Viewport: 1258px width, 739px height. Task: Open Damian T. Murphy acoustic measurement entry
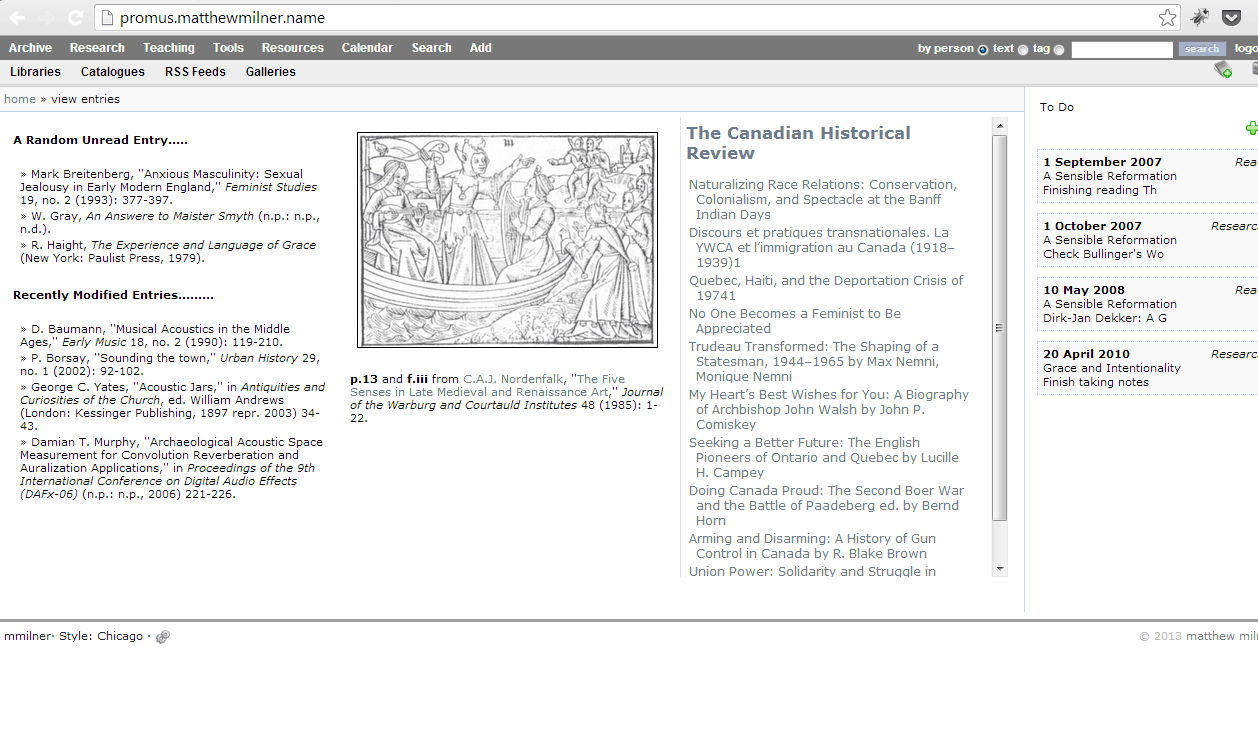(171, 468)
